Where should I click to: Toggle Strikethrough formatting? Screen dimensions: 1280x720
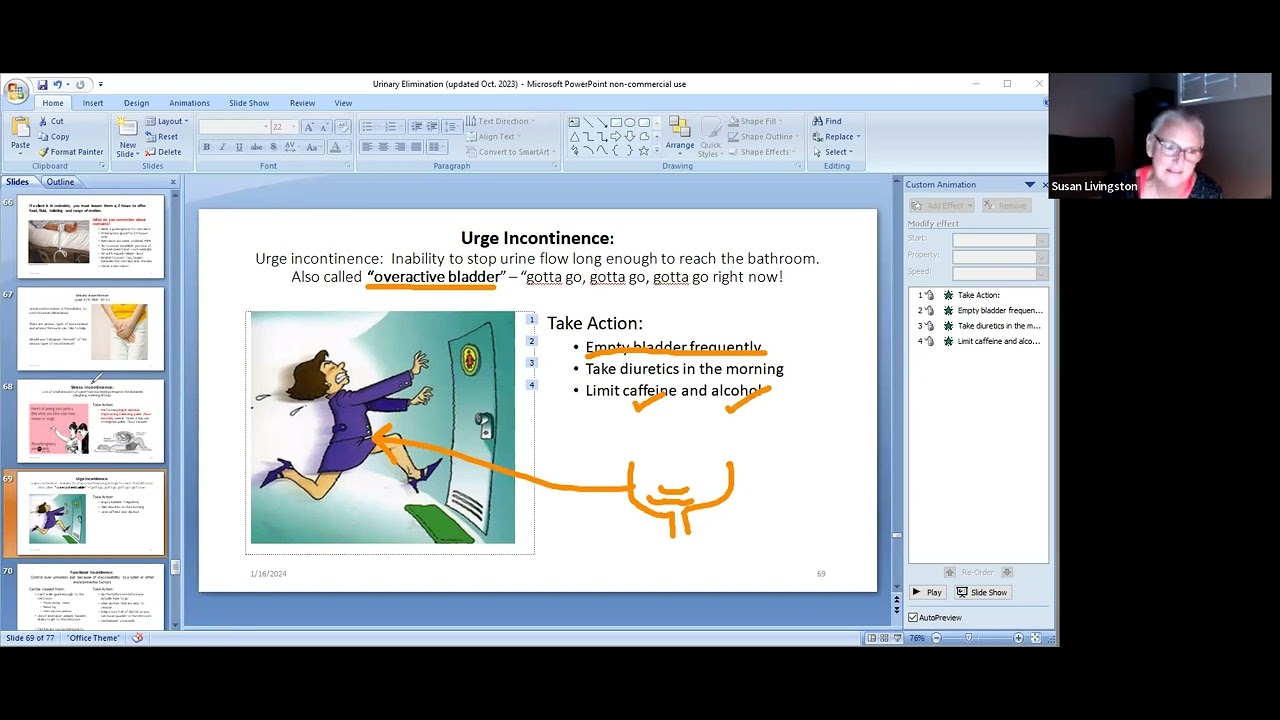(x=254, y=147)
